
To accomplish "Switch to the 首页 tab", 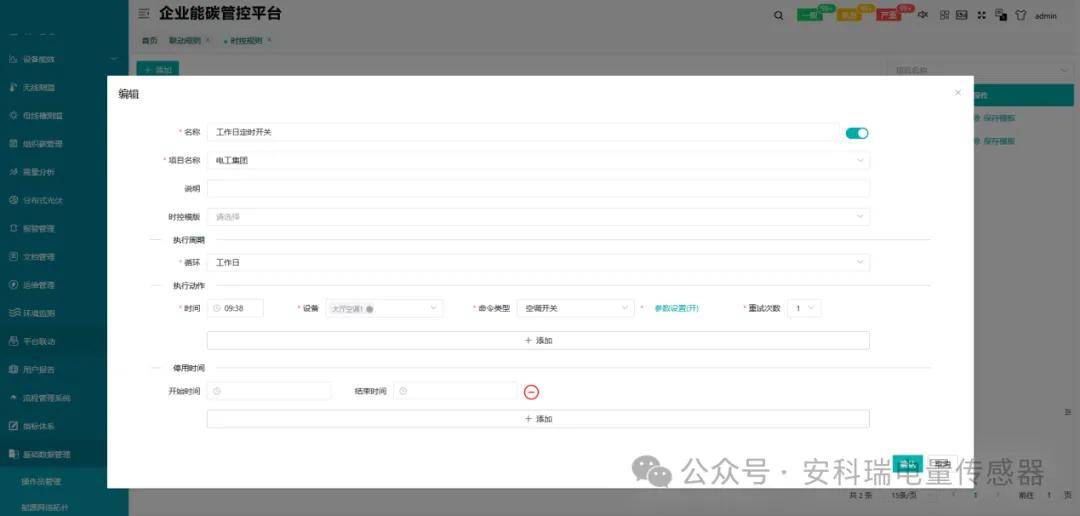I will 149,41.
